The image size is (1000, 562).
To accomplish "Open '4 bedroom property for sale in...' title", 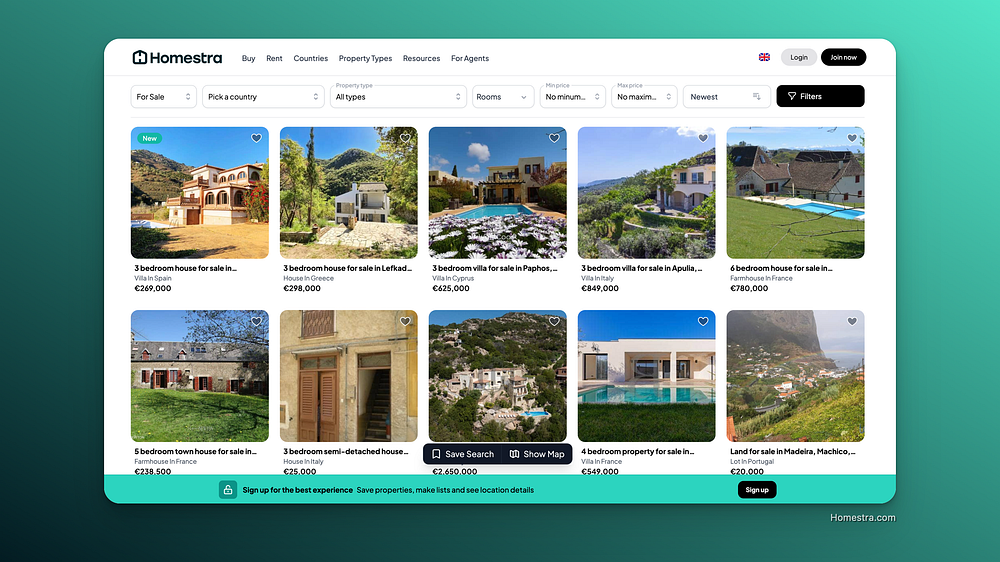I will [x=638, y=452].
